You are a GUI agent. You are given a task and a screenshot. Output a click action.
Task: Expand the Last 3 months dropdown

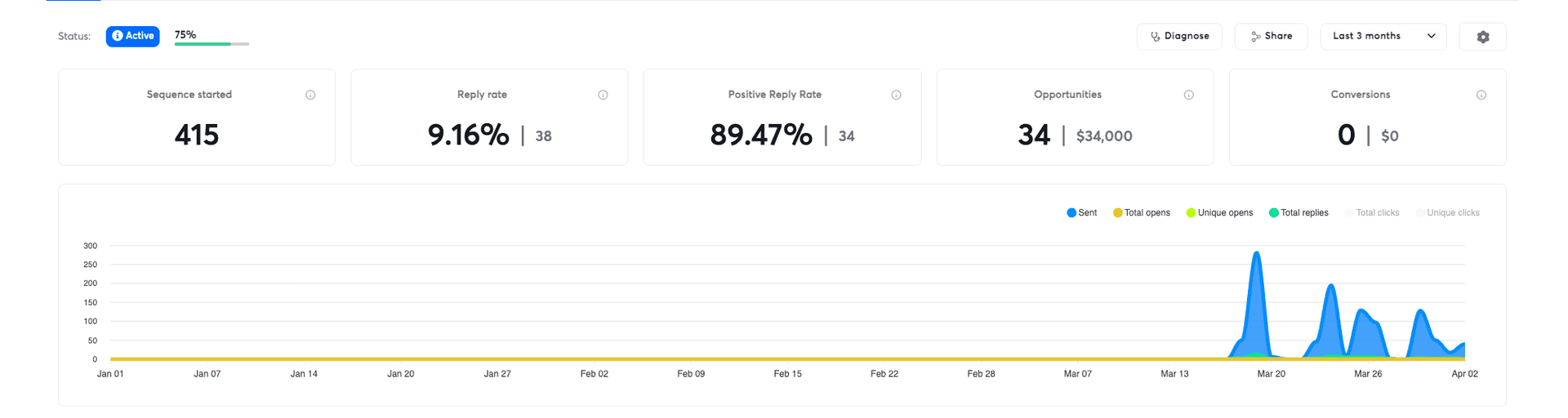point(1383,37)
